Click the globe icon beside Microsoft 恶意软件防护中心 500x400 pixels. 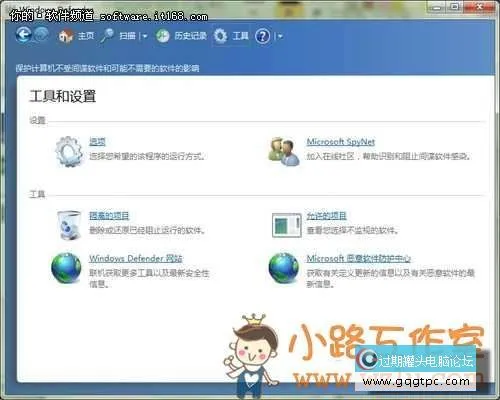coord(284,268)
